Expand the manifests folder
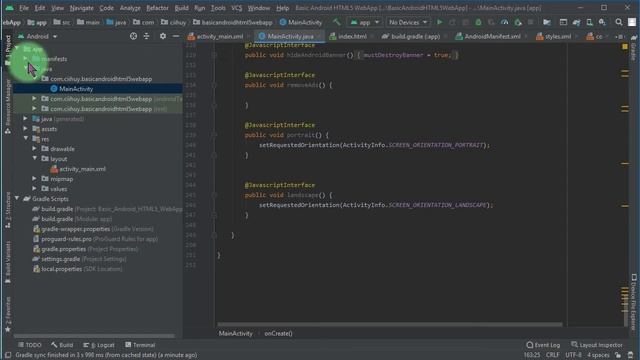 26,59
